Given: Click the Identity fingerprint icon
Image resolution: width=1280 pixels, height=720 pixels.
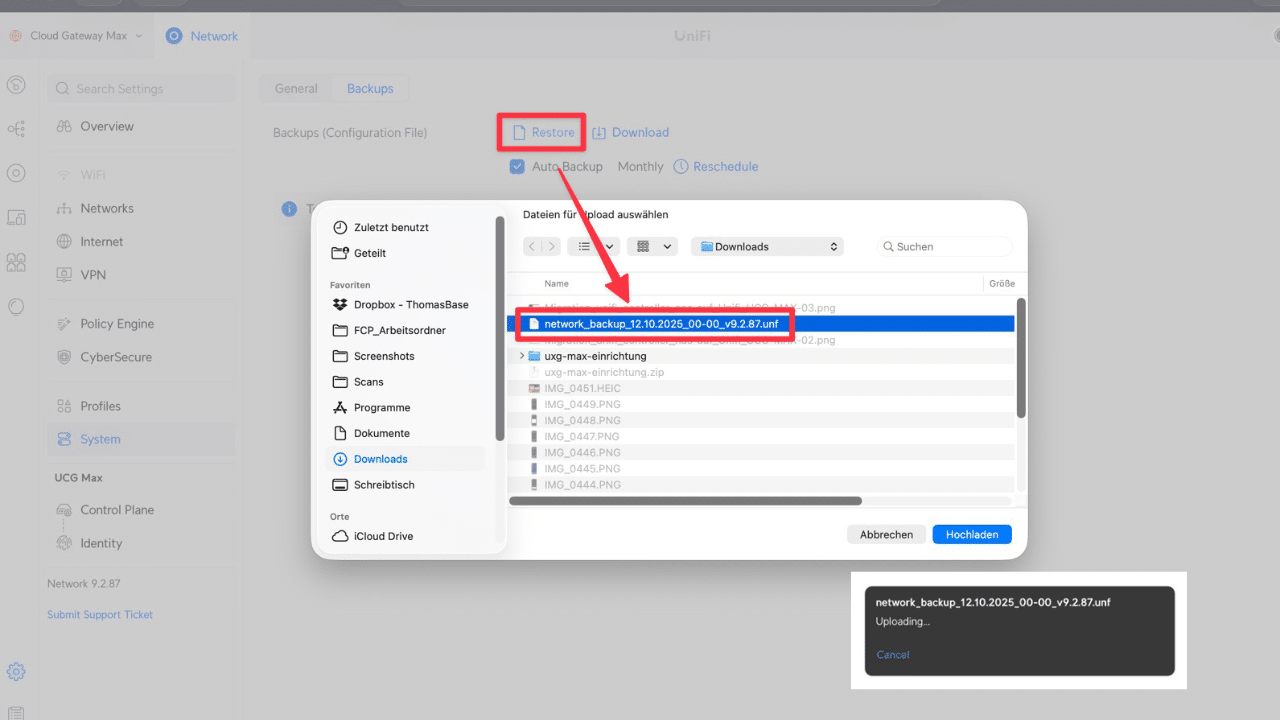Looking at the screenshot, I should coord(64,543).
